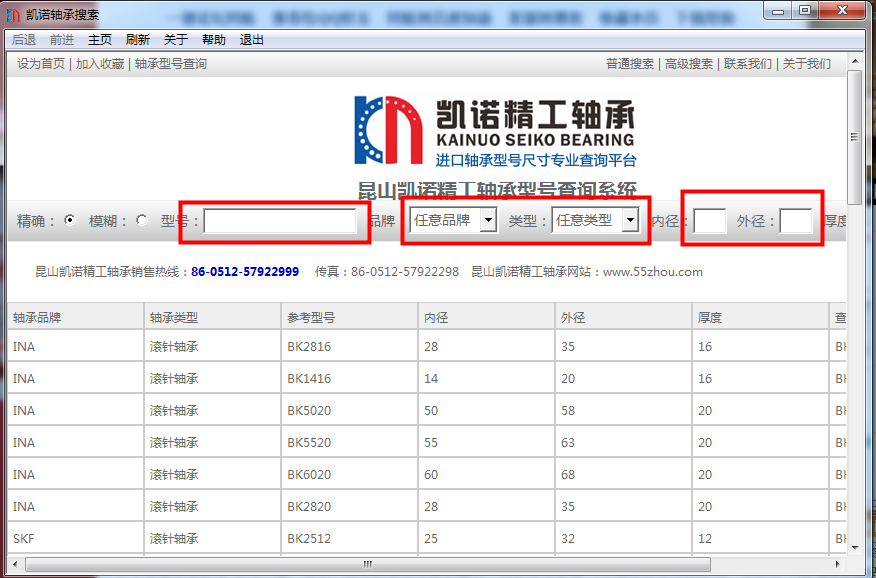Click the app icon in the title bar
This screenshot has width=876, height=578.
[14, 14]
